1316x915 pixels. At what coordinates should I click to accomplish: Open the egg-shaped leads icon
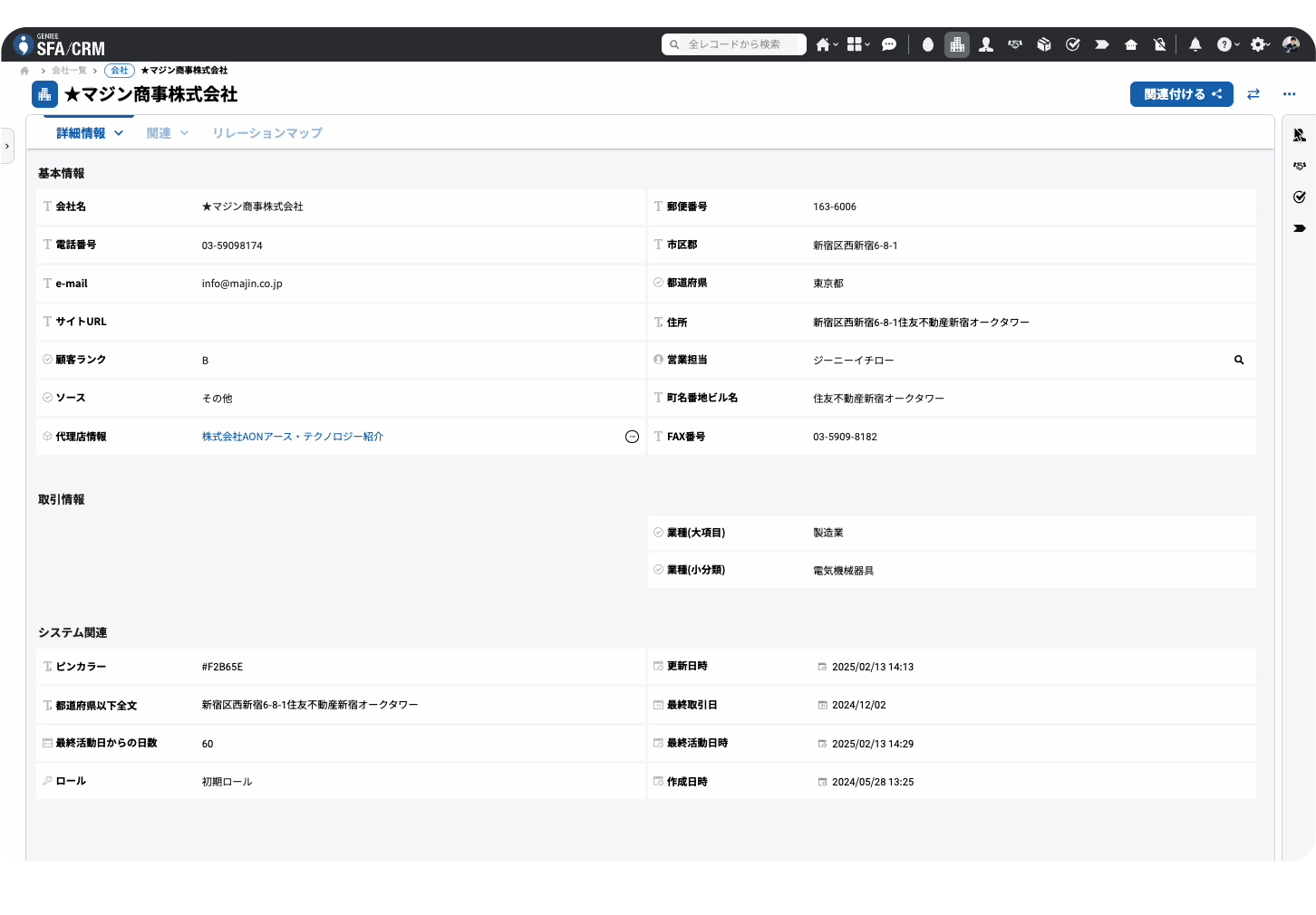coord(928,44)
